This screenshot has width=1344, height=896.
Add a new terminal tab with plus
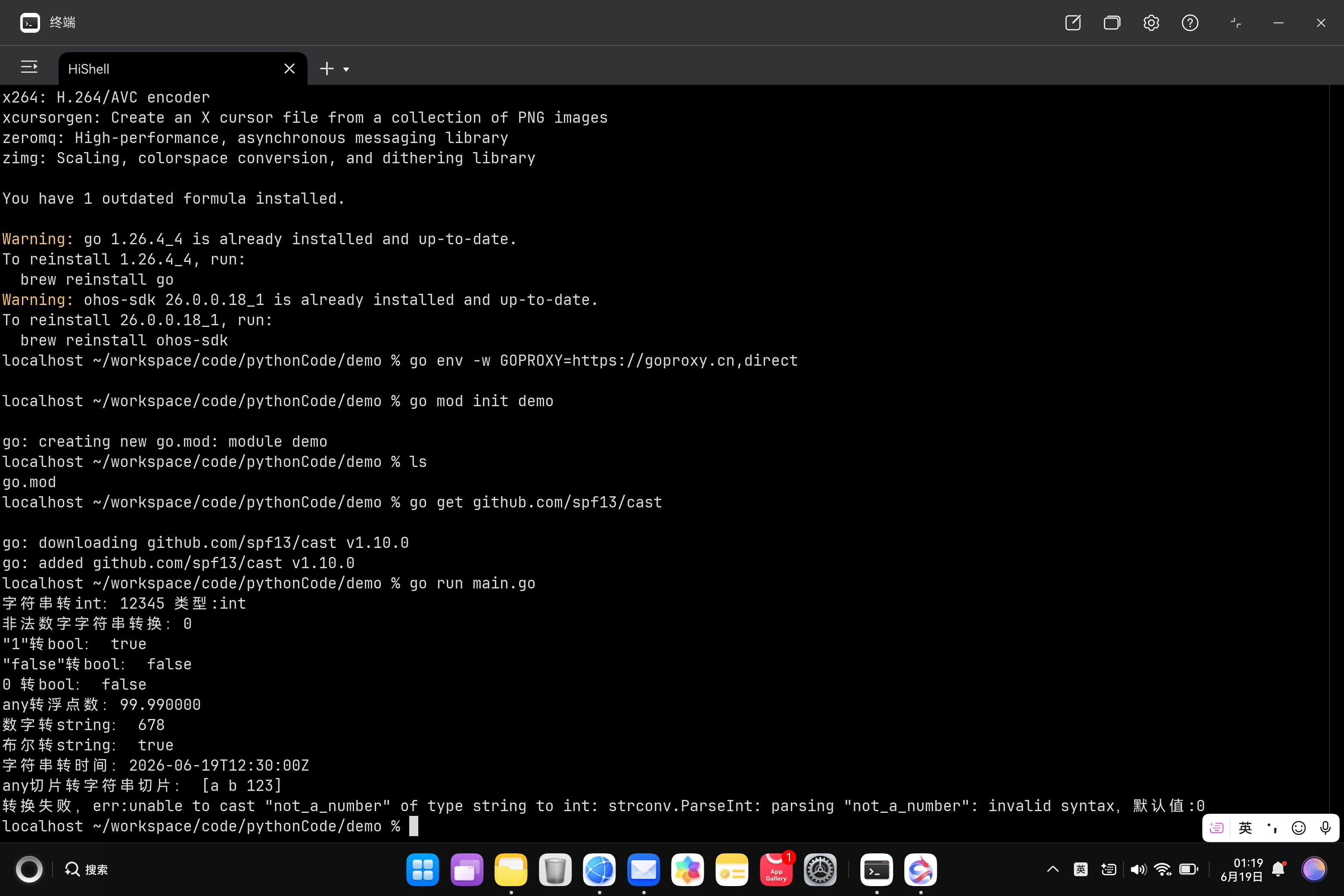click(327, 68)
